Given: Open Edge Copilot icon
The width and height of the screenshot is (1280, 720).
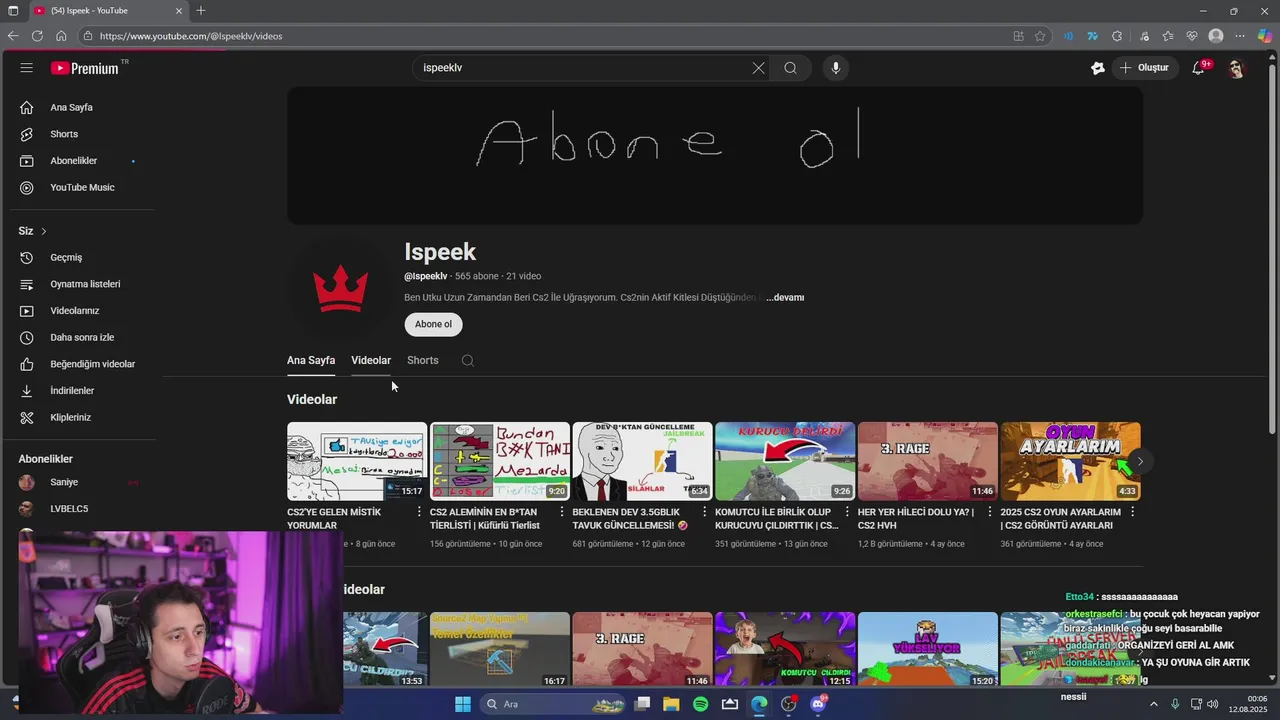Looking at the screenshot, I should coord(1264,36).
